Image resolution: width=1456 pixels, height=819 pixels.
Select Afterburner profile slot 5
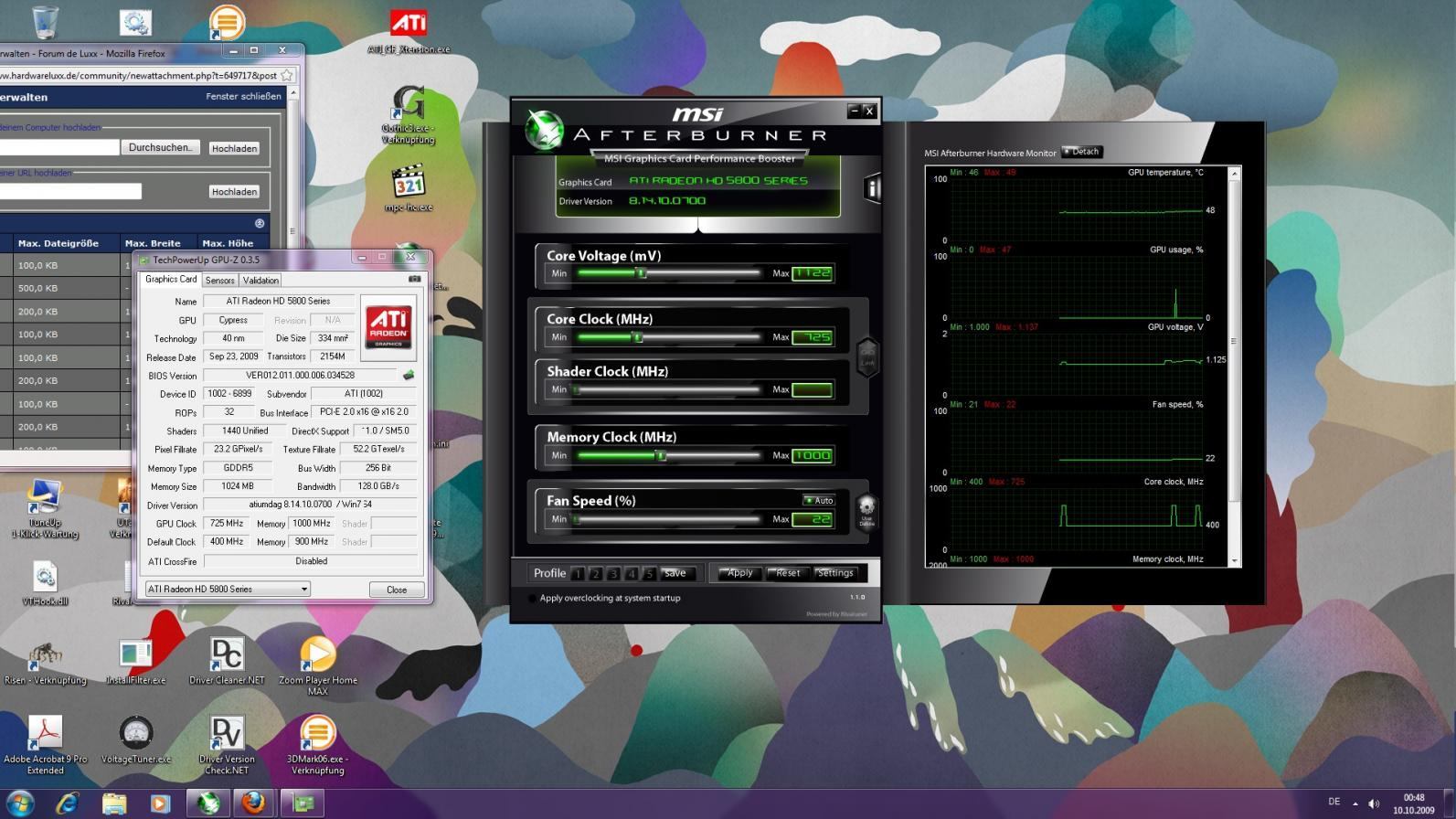[x=649, y=574]
